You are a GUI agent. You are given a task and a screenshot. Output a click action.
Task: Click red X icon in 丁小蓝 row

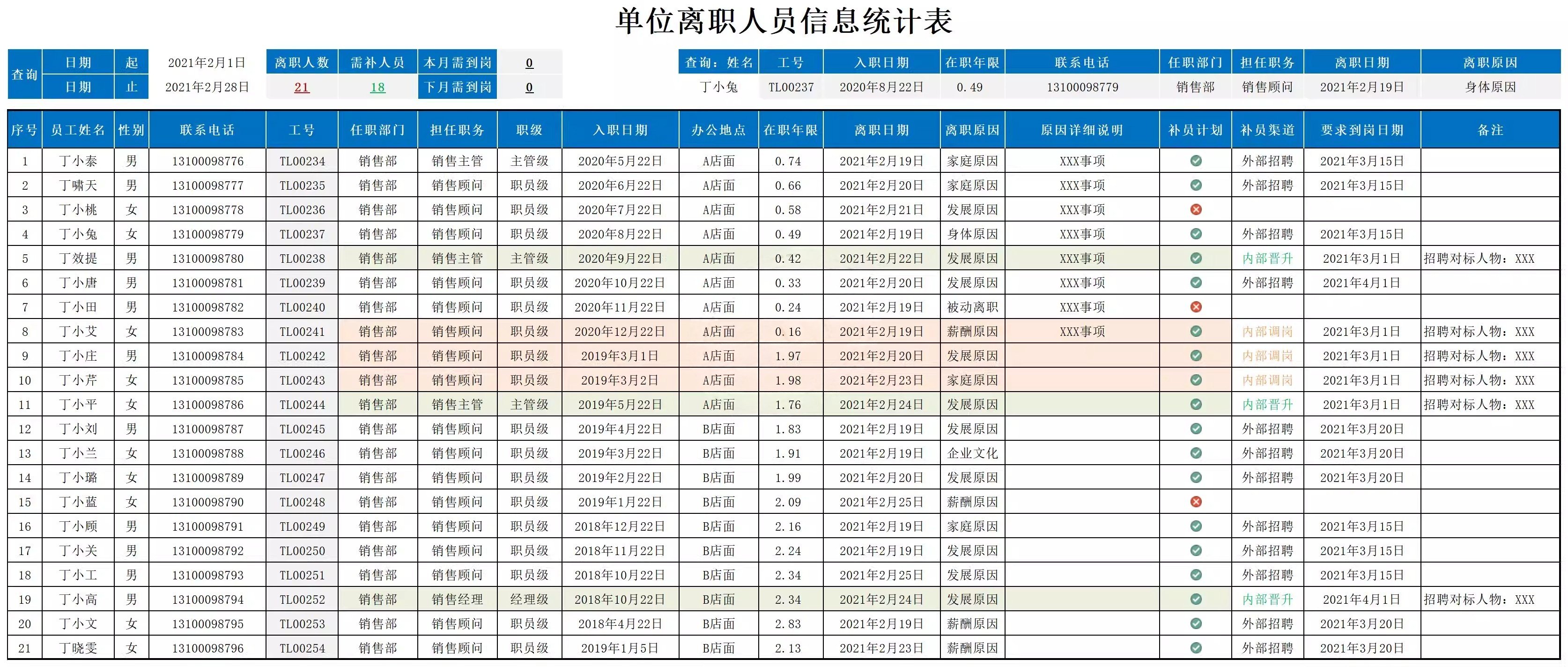(x=1196, y=502)
